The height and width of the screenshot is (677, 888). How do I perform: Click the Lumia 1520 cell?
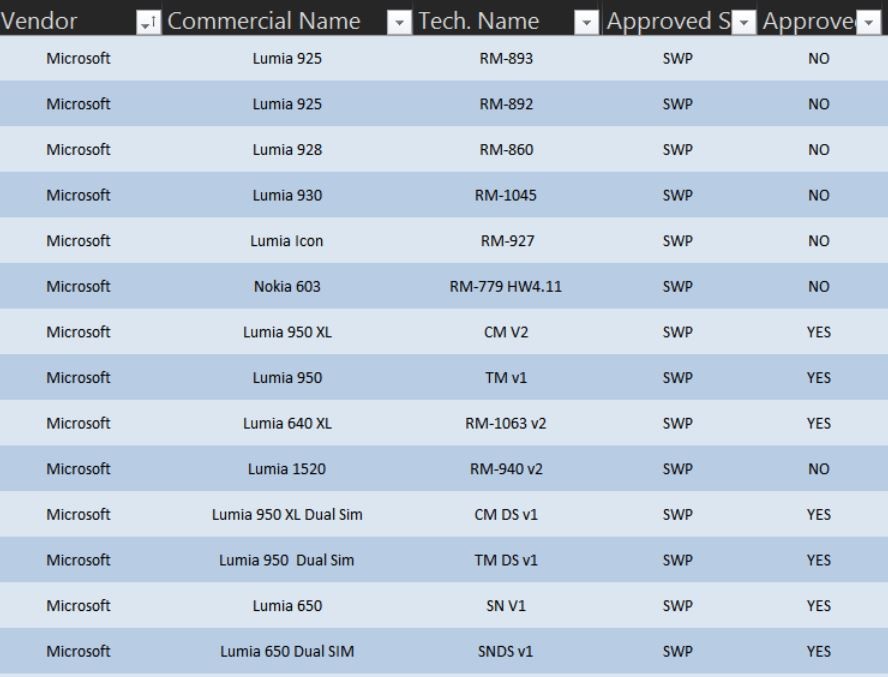coord(288,469)
